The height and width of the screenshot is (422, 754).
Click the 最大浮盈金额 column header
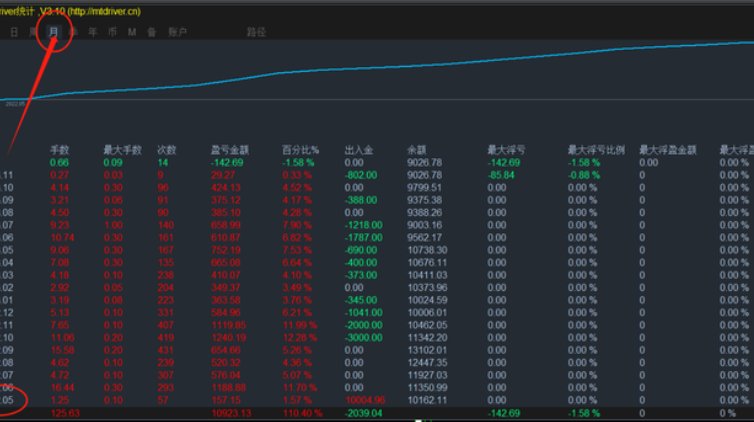pos(667,150)
